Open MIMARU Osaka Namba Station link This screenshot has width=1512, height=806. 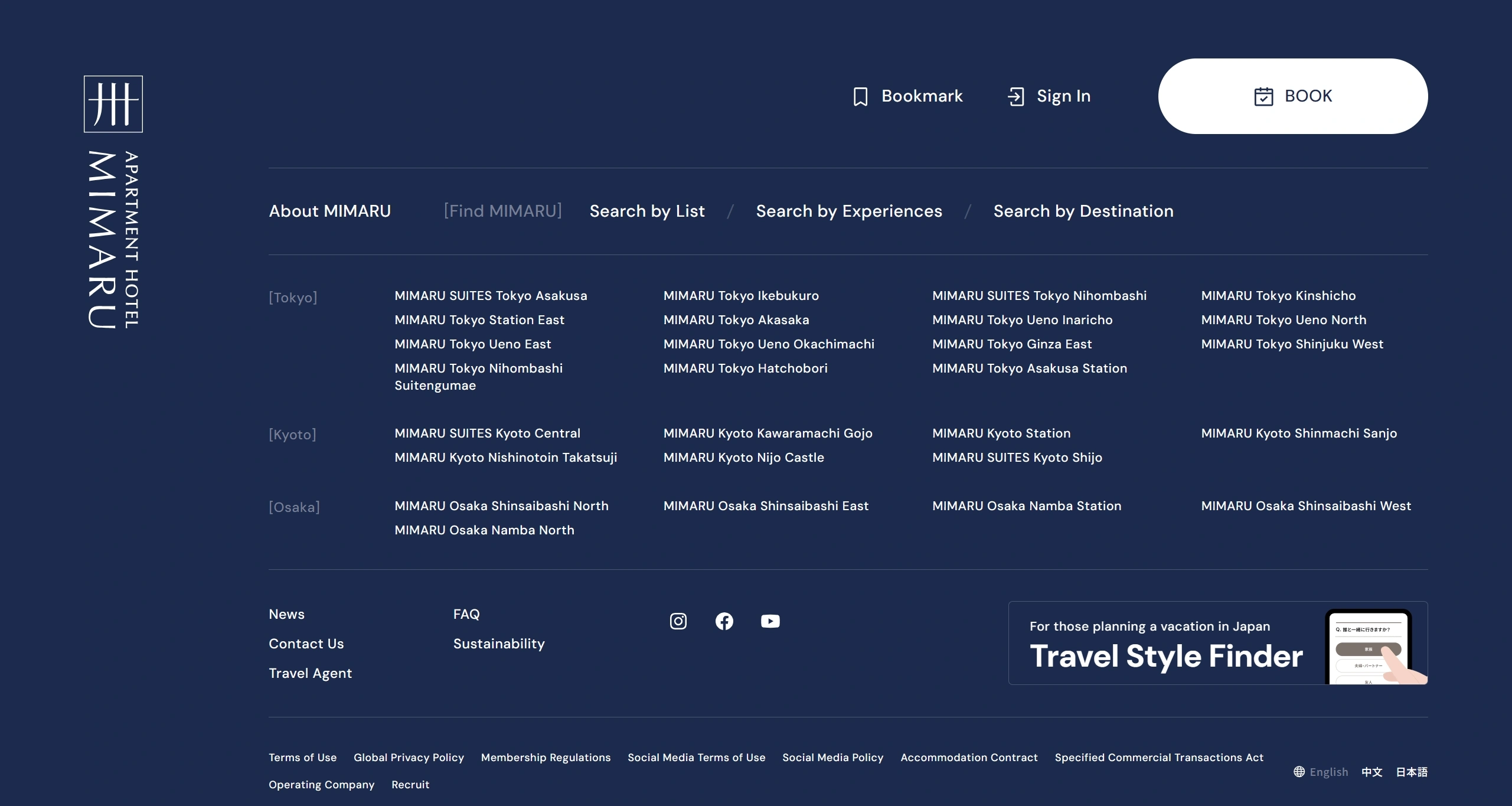pyautogui.click(x=1026, y=505)
